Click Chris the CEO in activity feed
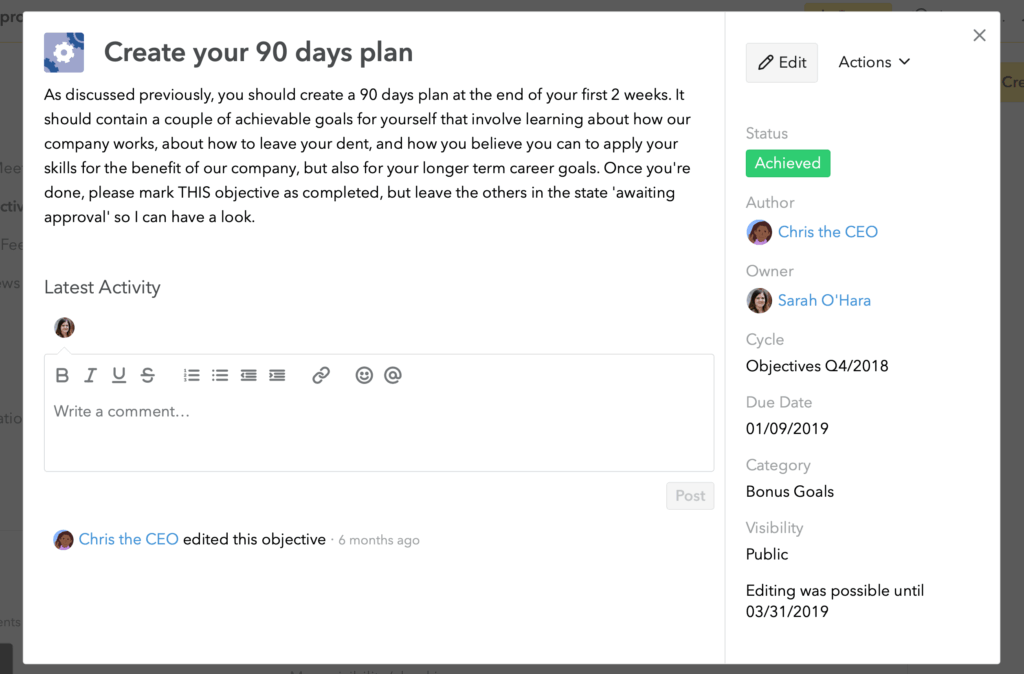Screen dimensions: 1024x674 click(x=129, y=539)
